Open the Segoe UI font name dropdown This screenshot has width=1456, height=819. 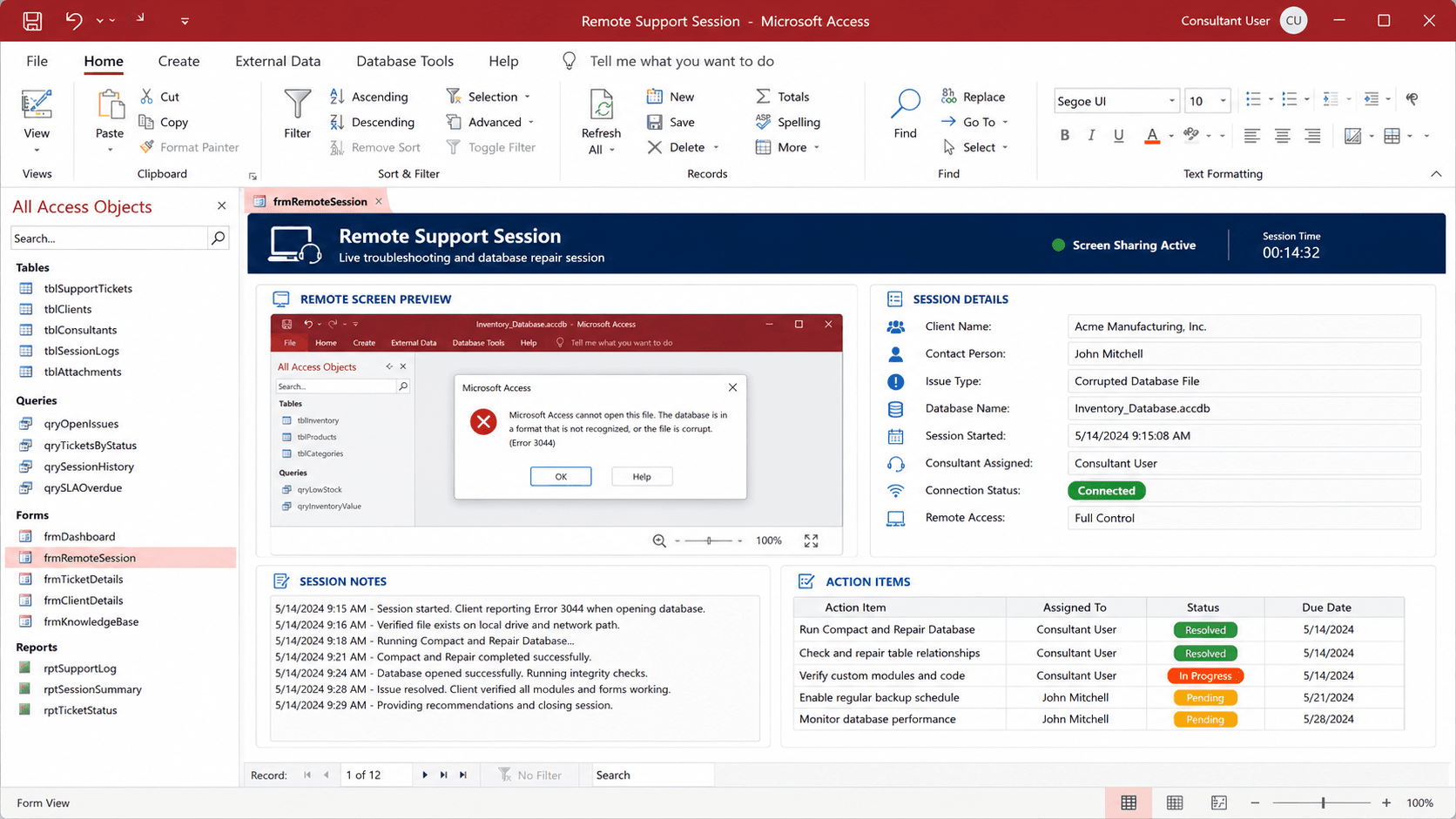pyautogui.click(x=1171, y=101)
